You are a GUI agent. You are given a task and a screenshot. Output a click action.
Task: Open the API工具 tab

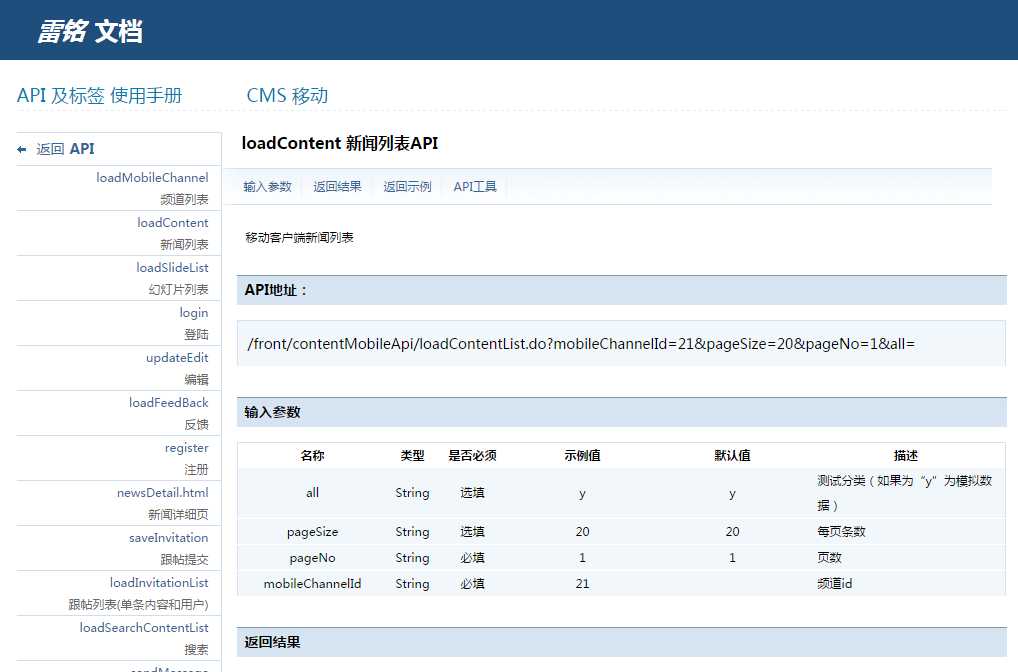coord(475,187)
